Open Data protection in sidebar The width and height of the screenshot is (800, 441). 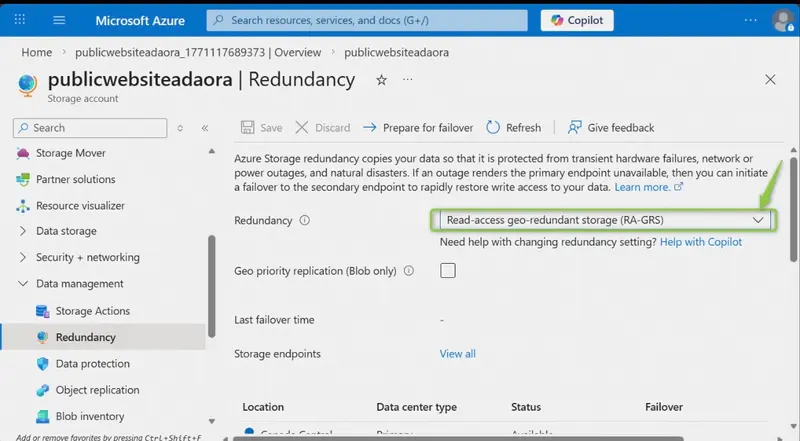pyautogui.click(x=92, y=363)
